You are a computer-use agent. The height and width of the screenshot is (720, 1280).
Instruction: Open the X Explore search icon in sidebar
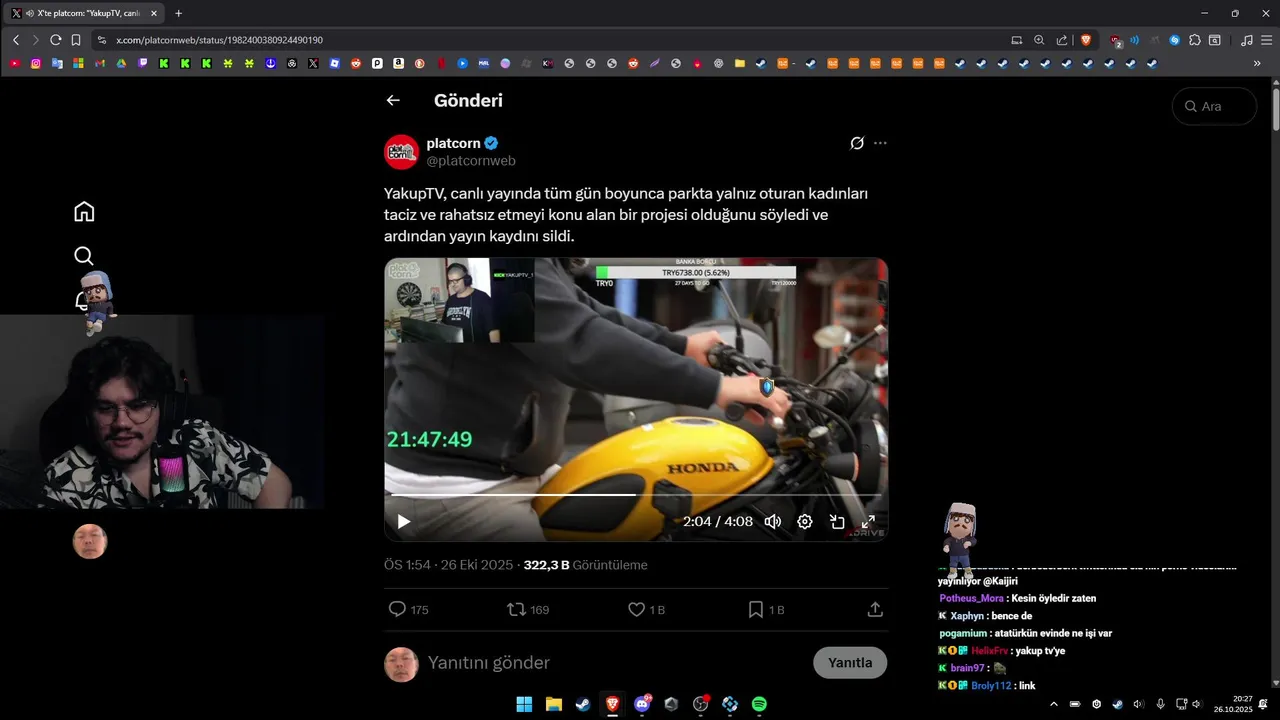pos(84,256)
